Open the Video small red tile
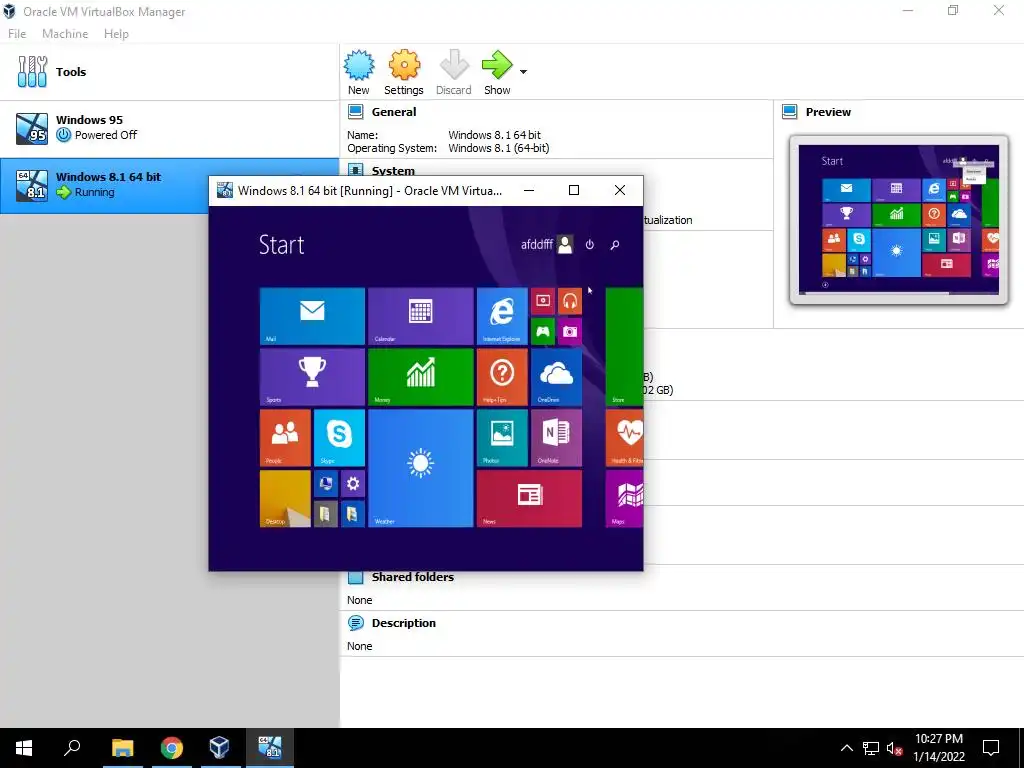Image resolution: width=1024 pixels, height=768 pixels. click(543, 301)
